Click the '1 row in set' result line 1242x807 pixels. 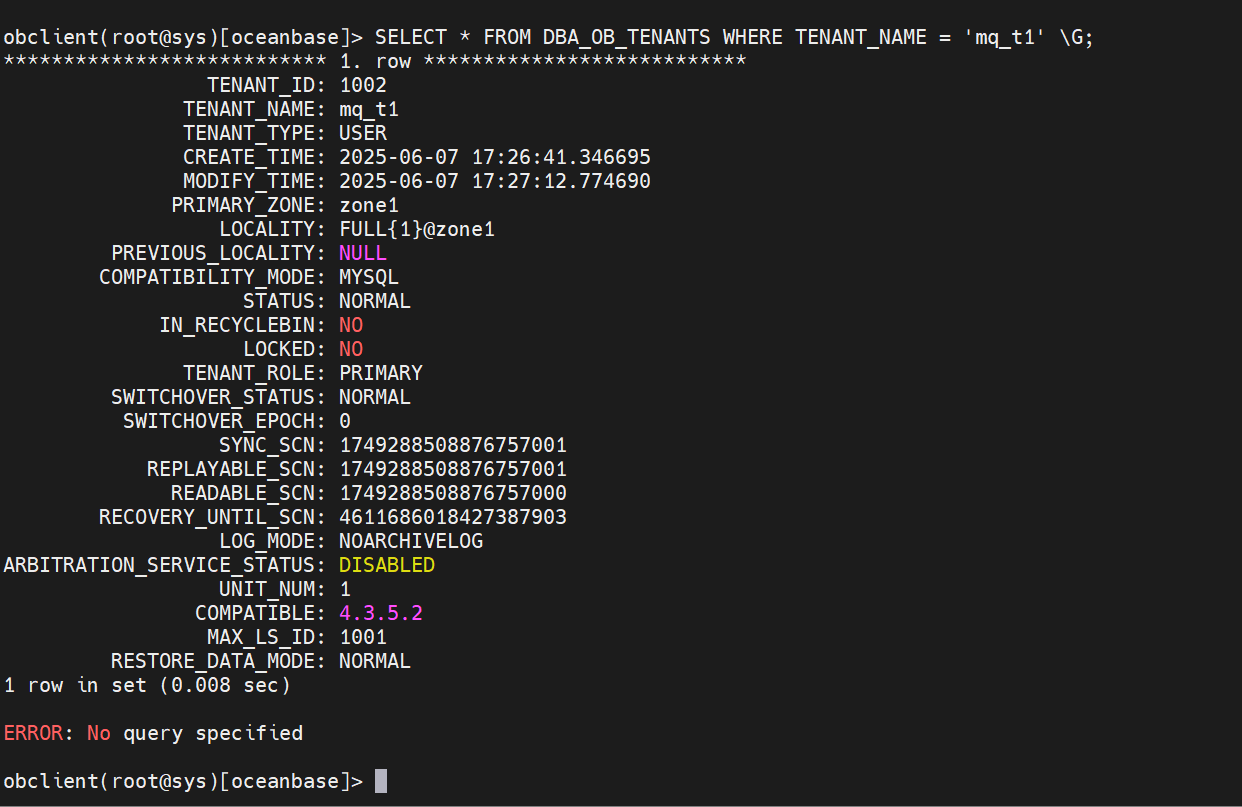click(147, 685)
